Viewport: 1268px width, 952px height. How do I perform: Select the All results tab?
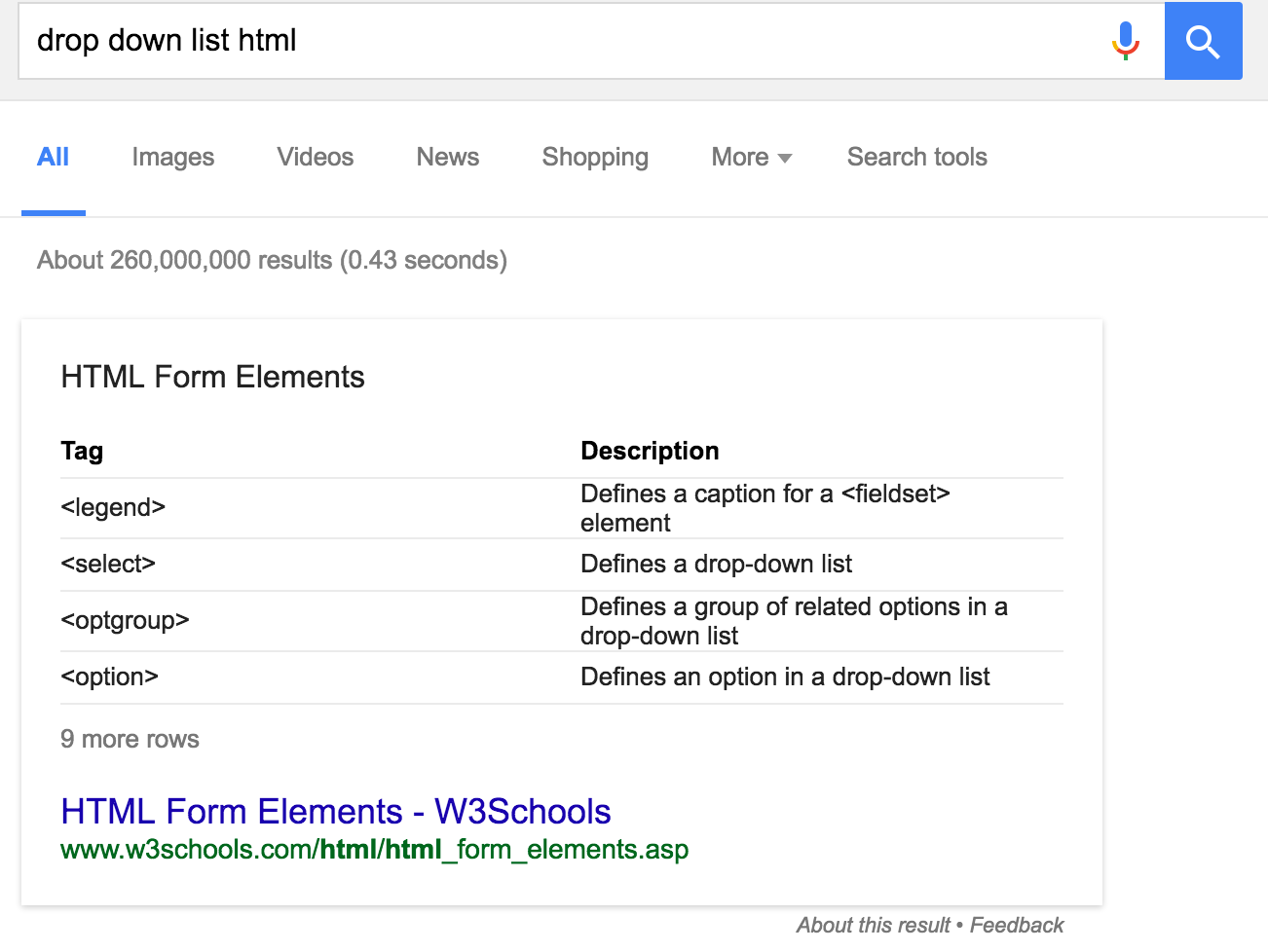tap(53, 158)
